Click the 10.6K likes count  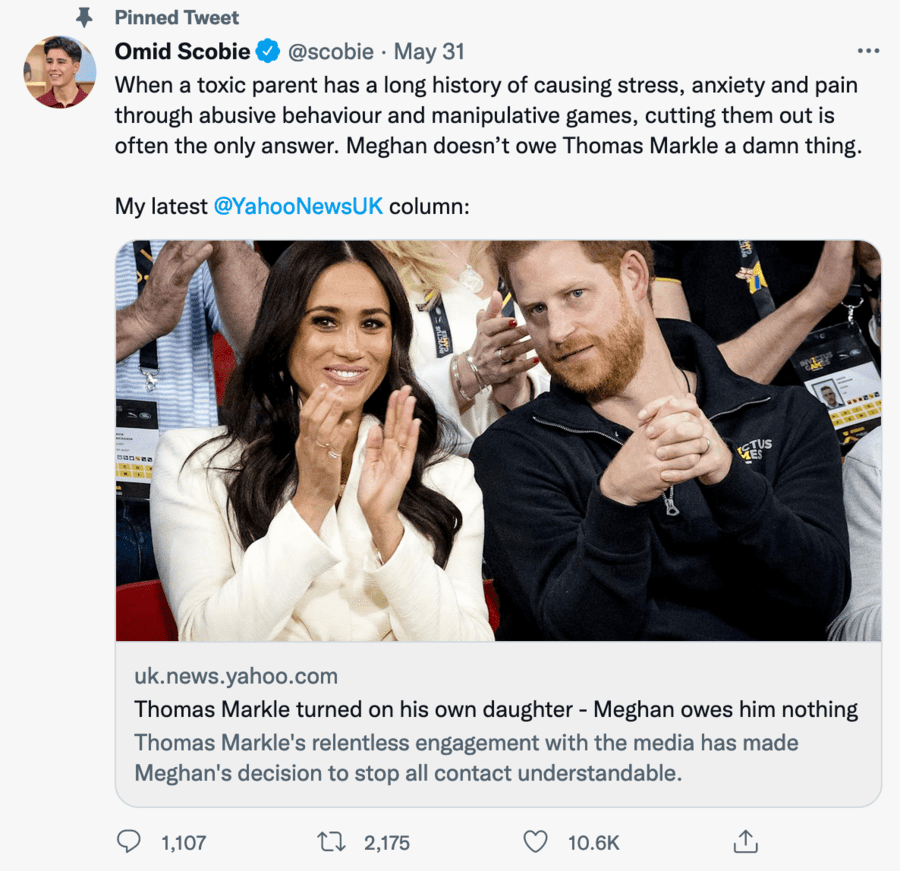pyautogui.click(x=594, y=843)
